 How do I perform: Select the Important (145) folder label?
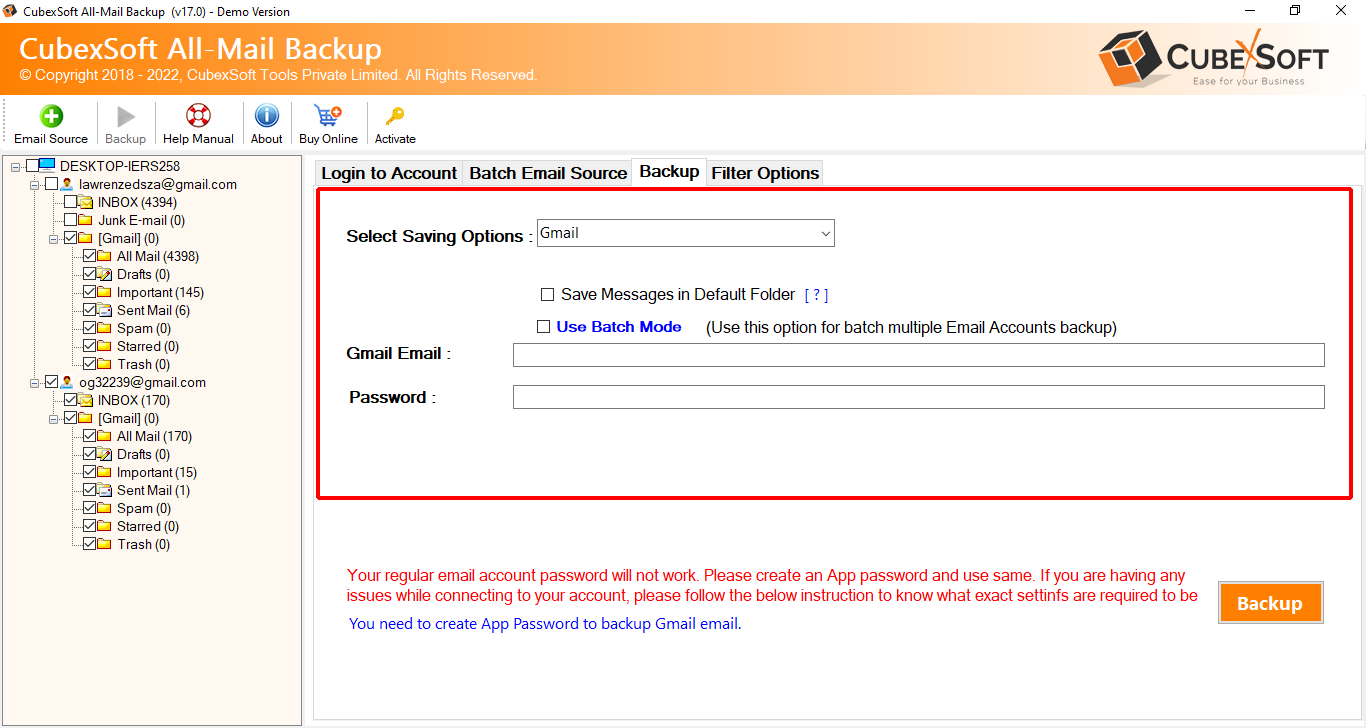(160, 292)
